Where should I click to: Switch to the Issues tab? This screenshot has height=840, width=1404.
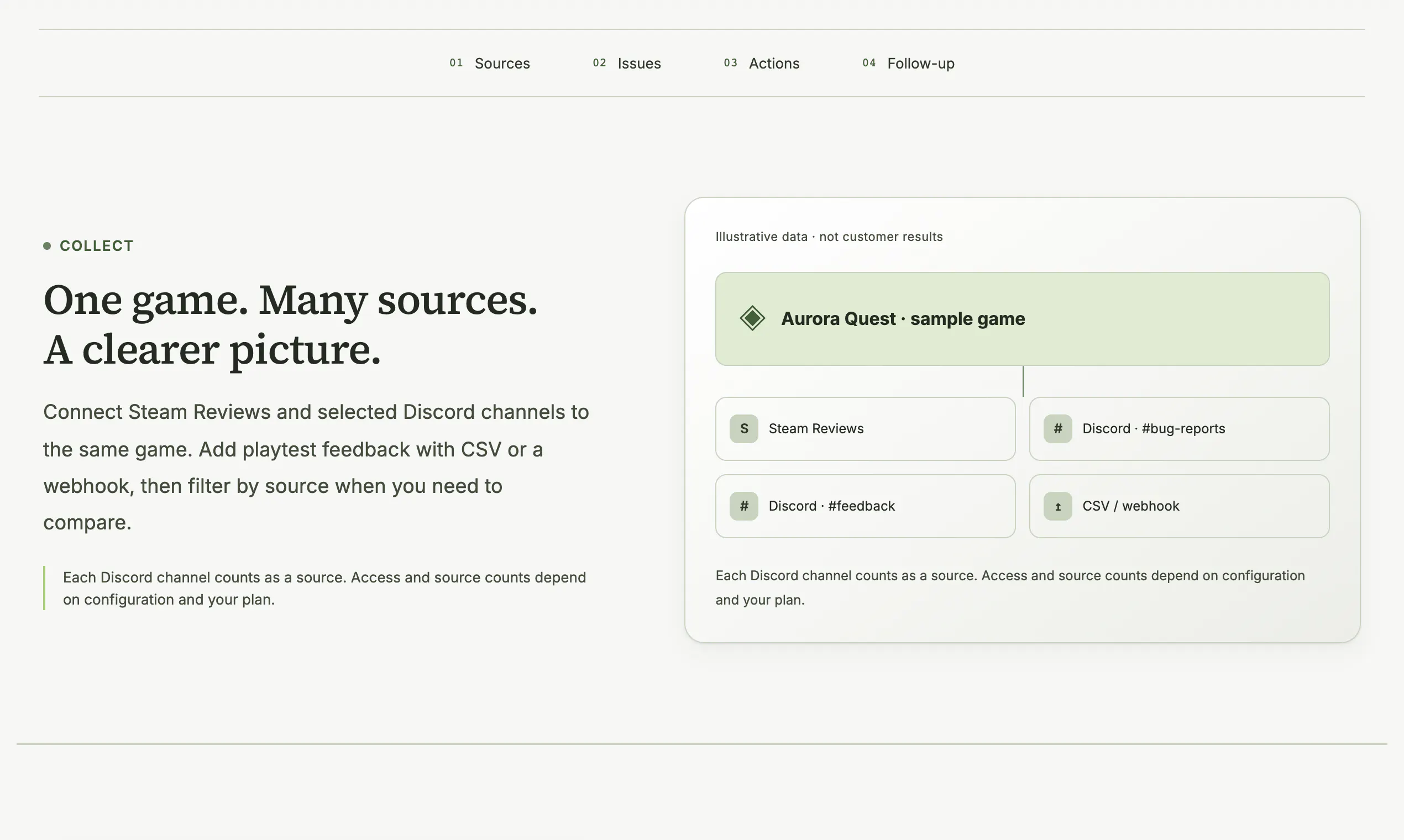(x=627, y=64)
